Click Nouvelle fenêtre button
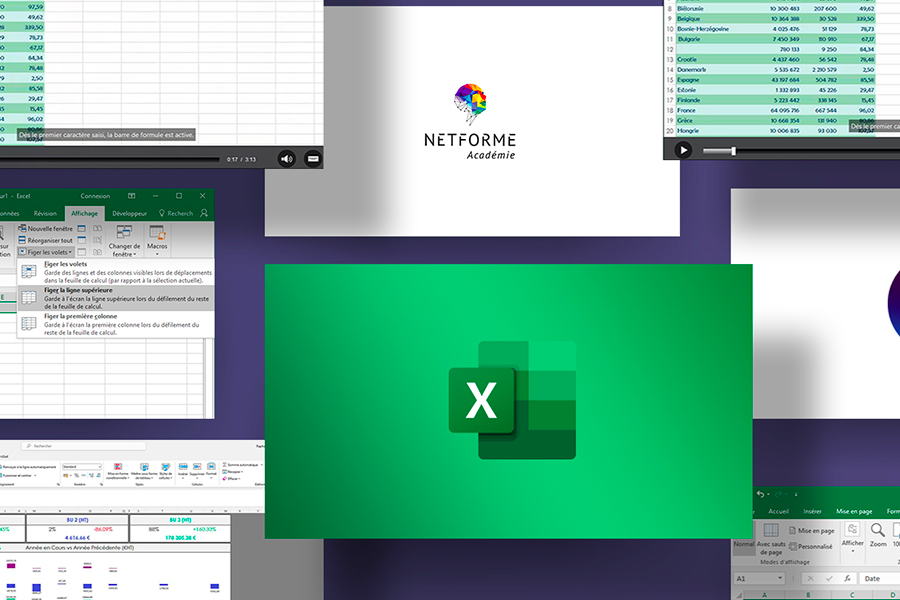The image size is (900, 600). [45, 229]
